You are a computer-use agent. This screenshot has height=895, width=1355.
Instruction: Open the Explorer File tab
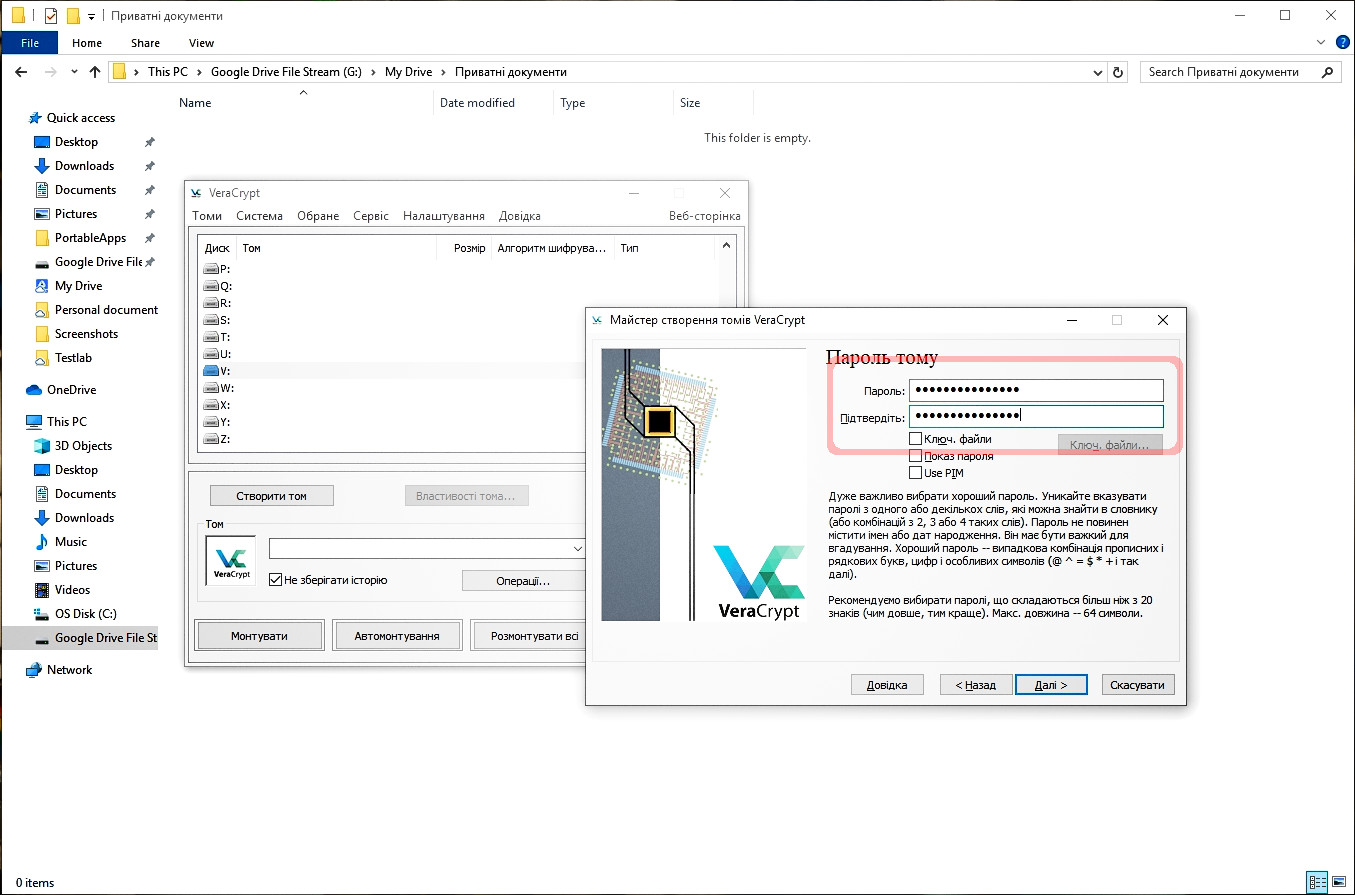[29, 43]
